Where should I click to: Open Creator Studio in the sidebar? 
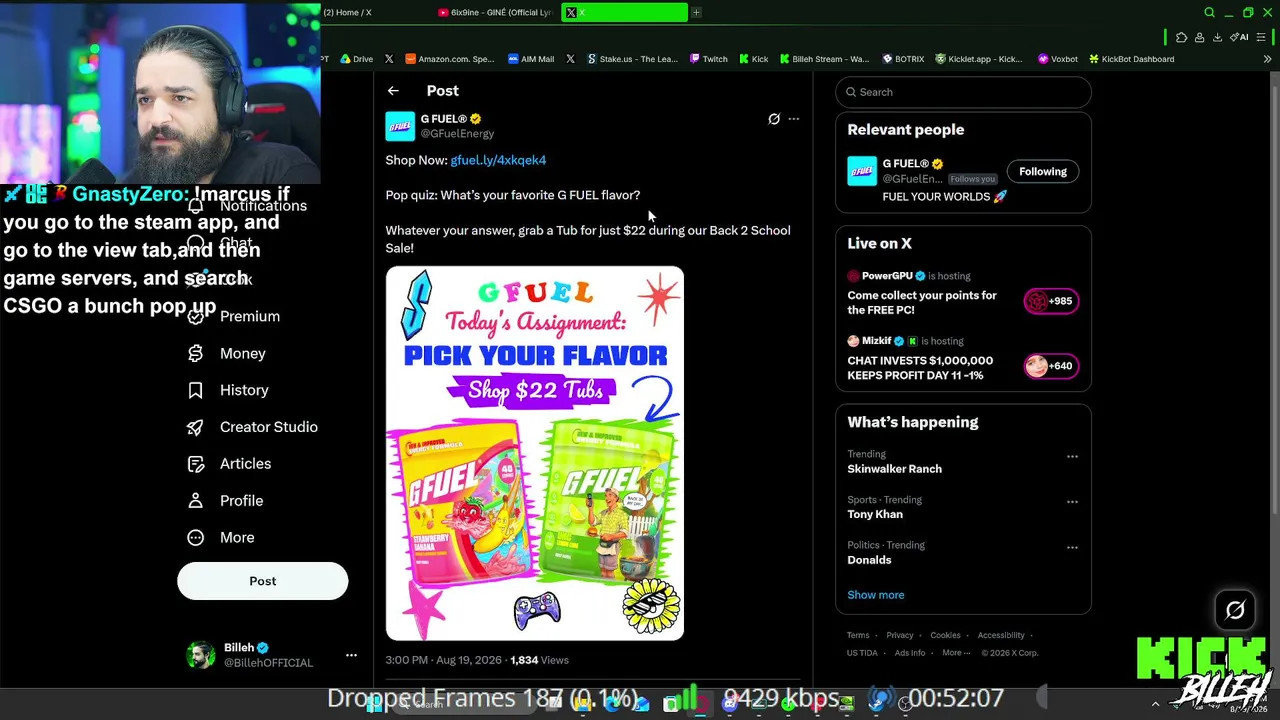point(253,427)
